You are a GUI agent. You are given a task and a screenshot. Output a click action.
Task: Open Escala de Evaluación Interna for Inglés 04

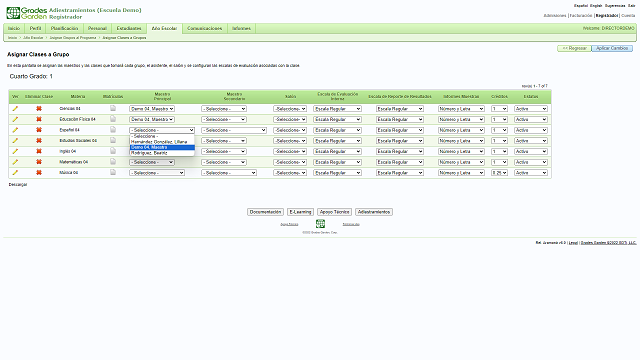pyautogui.click(x=337, y=151)
